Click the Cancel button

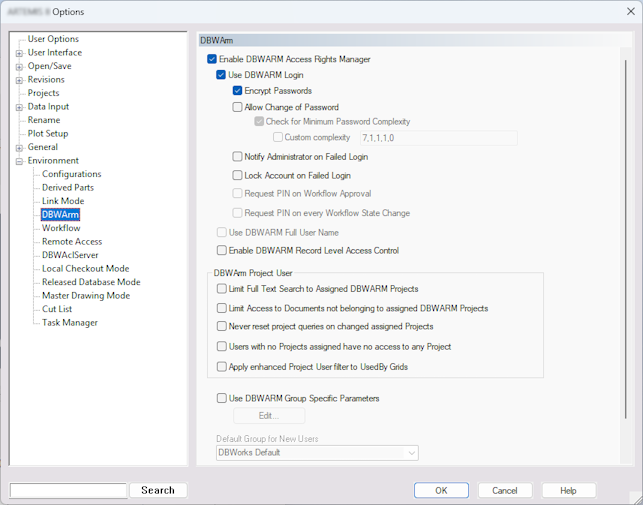click(x=505, y=490)
